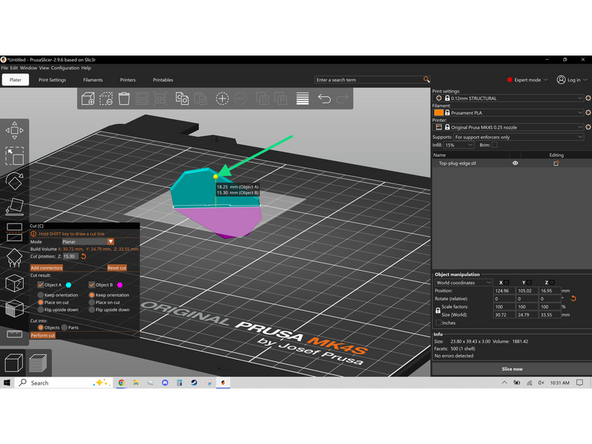The image size is (592, 444).
Task: Select Object A Keep orientation radio
Action: 40,295
